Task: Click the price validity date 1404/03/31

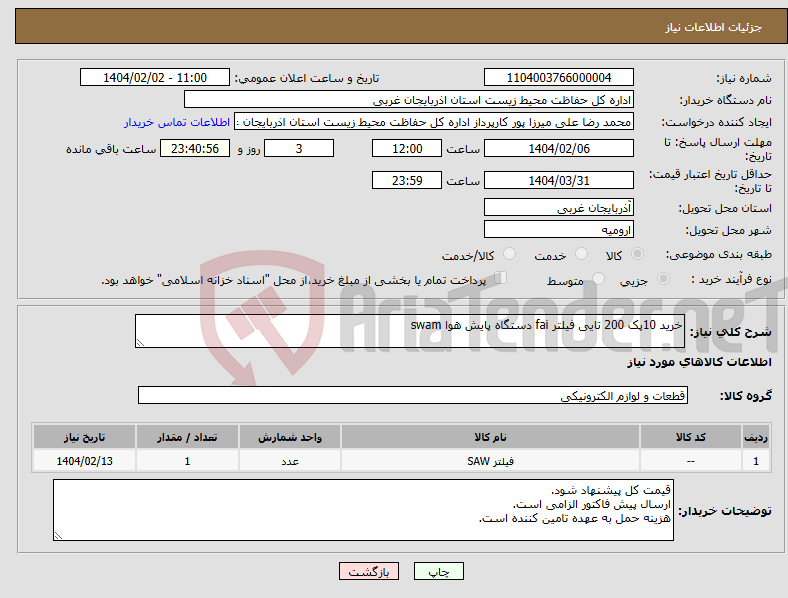Action: coord(559,180)
